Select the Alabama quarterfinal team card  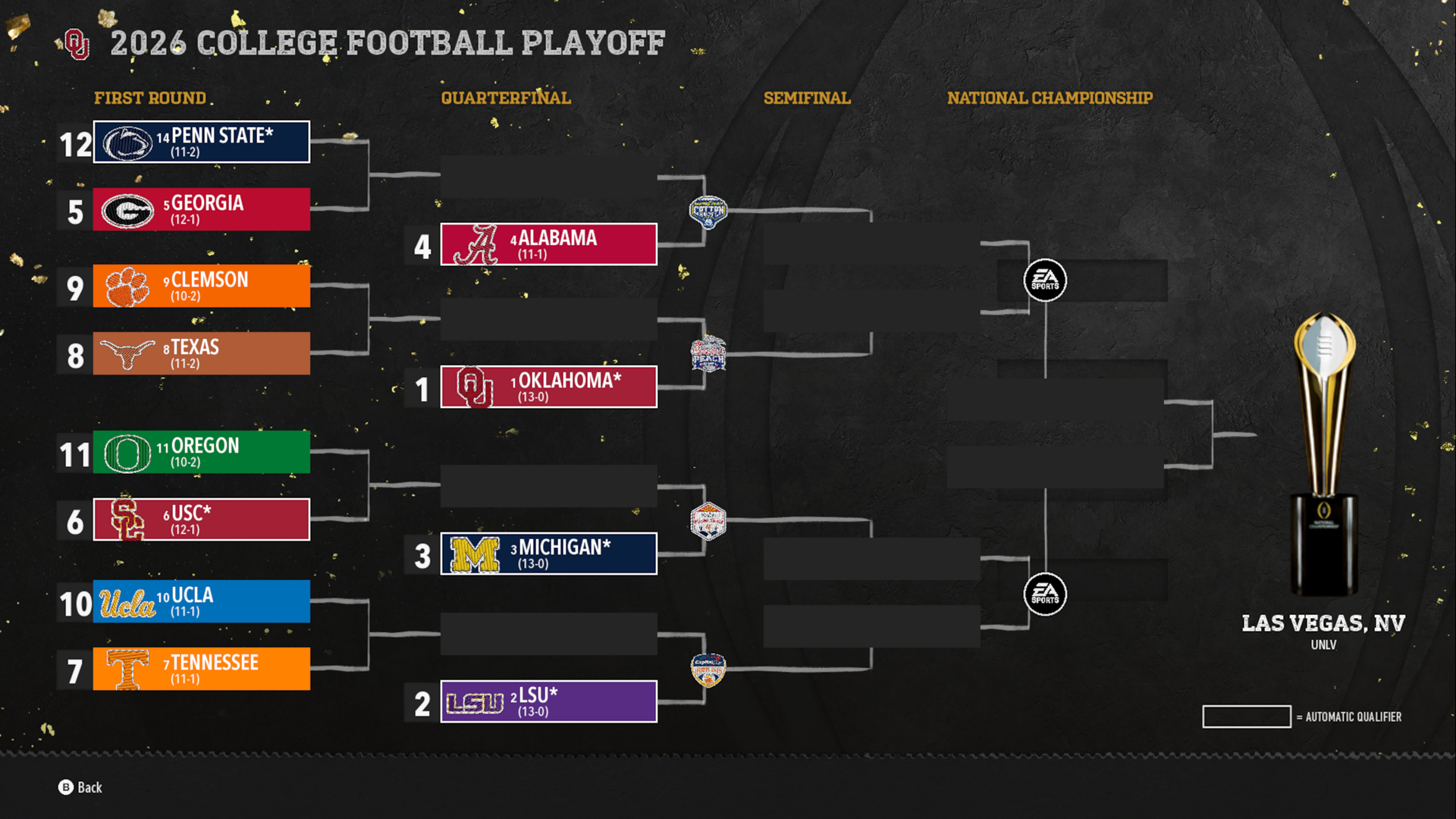(x=548, y=244)
